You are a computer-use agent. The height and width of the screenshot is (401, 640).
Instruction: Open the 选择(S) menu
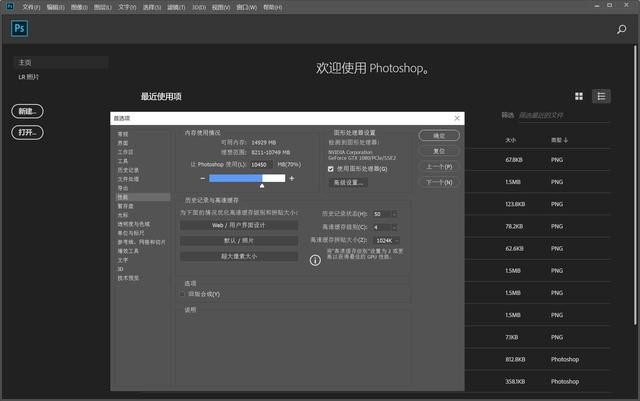click(x=151, y=7)
